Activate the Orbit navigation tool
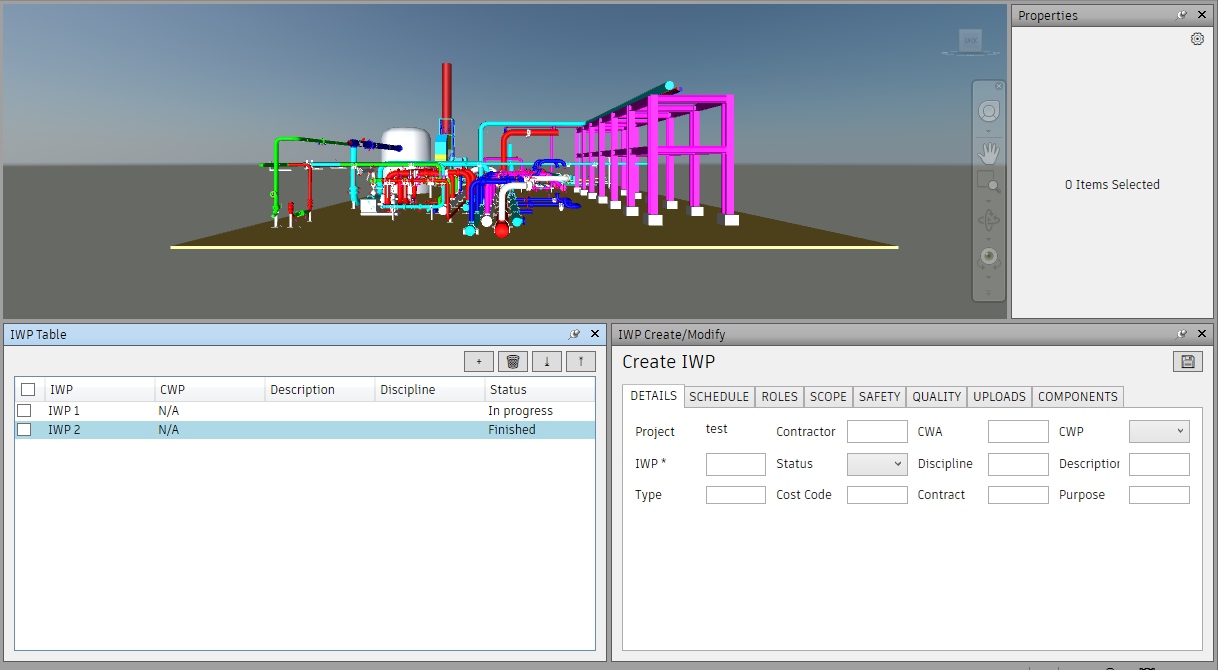Screen dimensions: 1218x670 pos(989,220)
